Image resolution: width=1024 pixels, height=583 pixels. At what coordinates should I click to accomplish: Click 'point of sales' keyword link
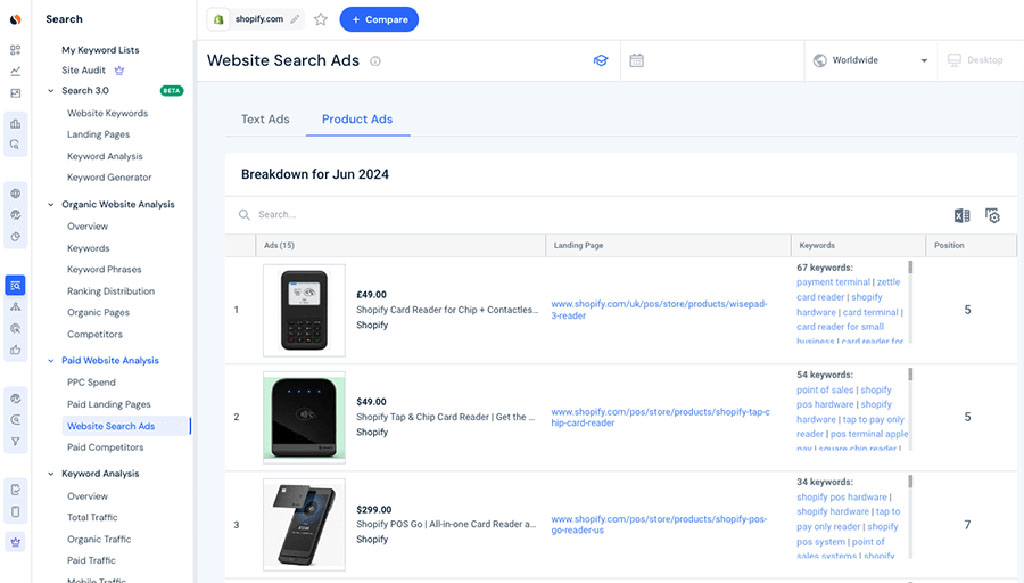(825, 390)
